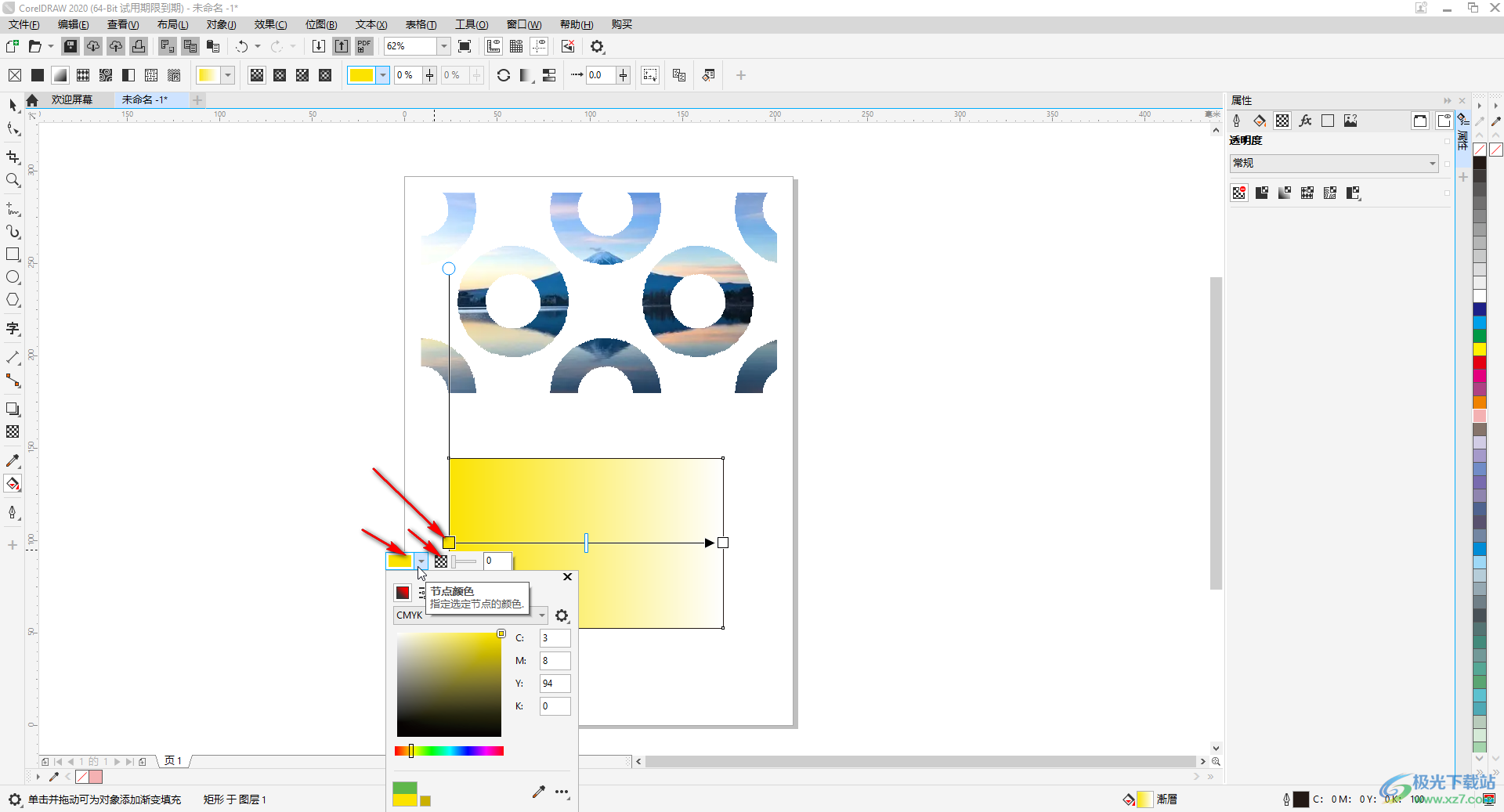Close the node color popup
This screenshot has height=812, width=1504.
tap(567, 577)
